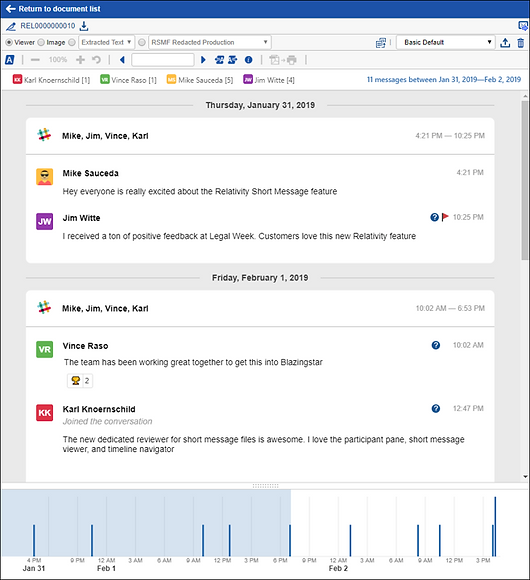
Task: Zoom out with the minus icon
Action: 35,60
